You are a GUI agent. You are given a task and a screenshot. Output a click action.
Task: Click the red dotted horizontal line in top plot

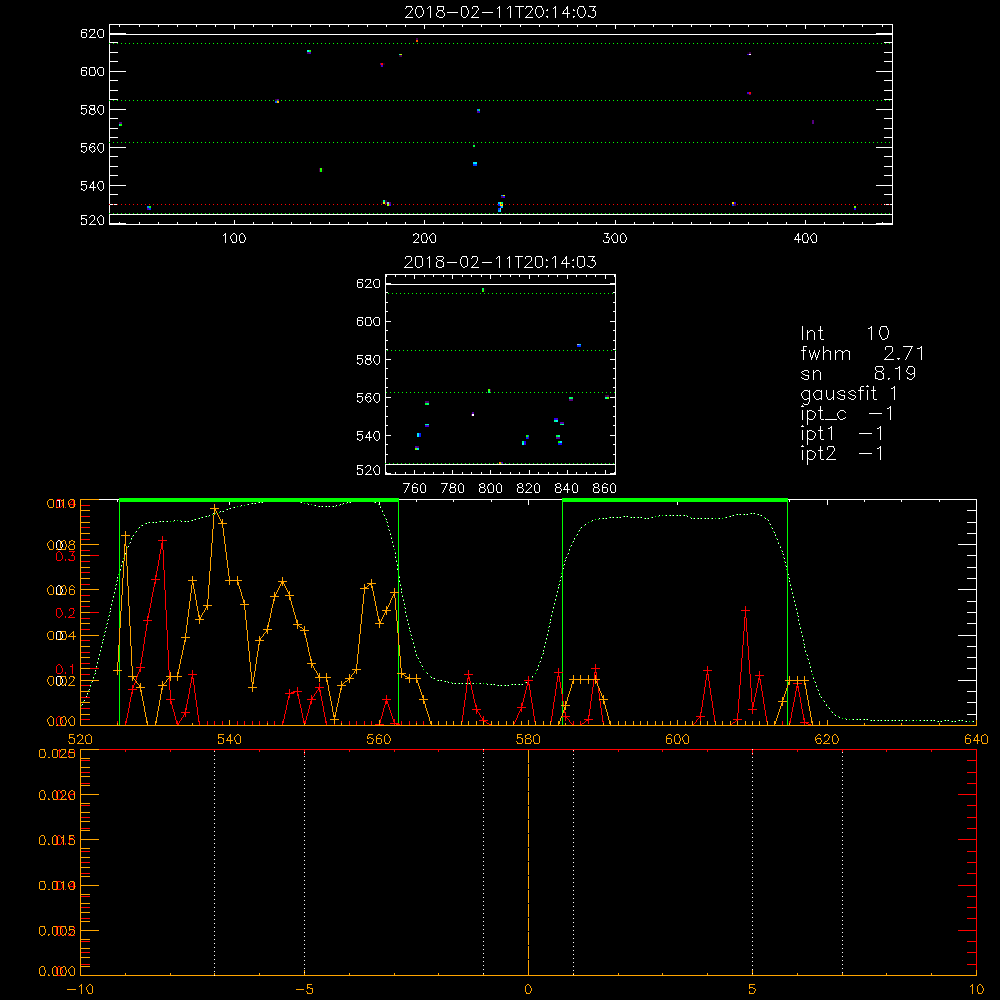coord(501,205)
